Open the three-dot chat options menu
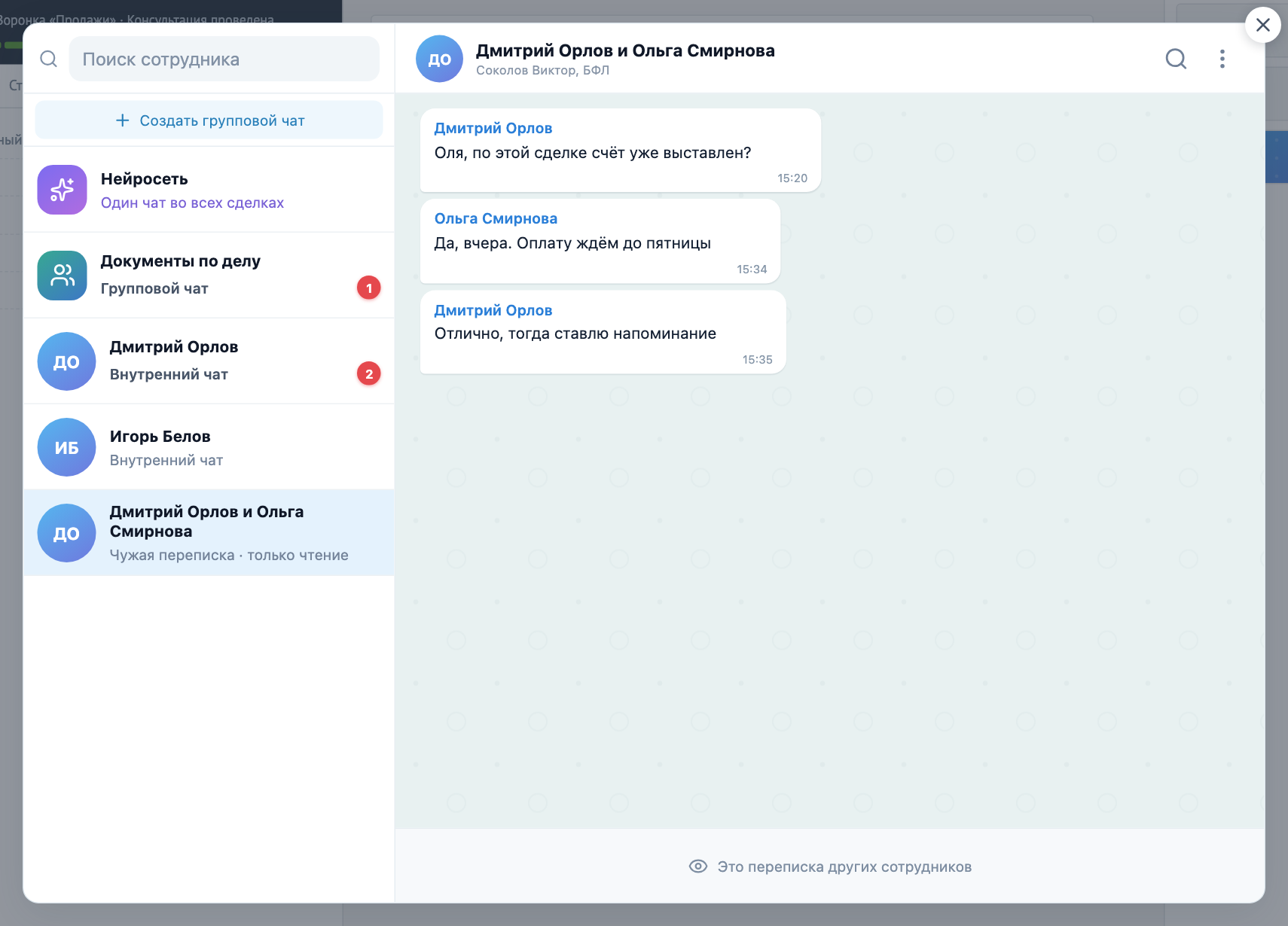The width and height of the screenshot is (1288, 926). click(x=1222, y=59)
